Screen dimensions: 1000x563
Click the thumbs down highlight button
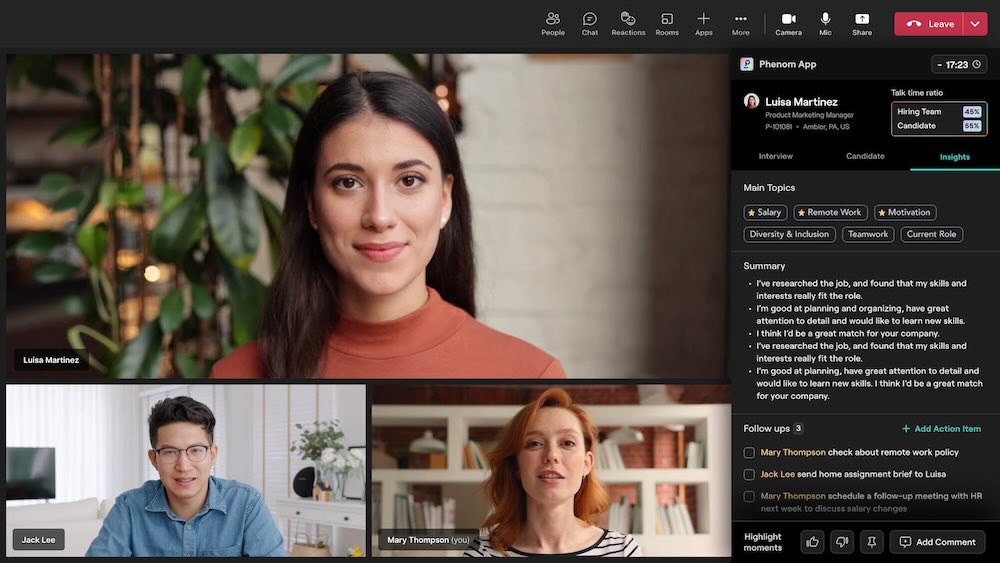842,542
